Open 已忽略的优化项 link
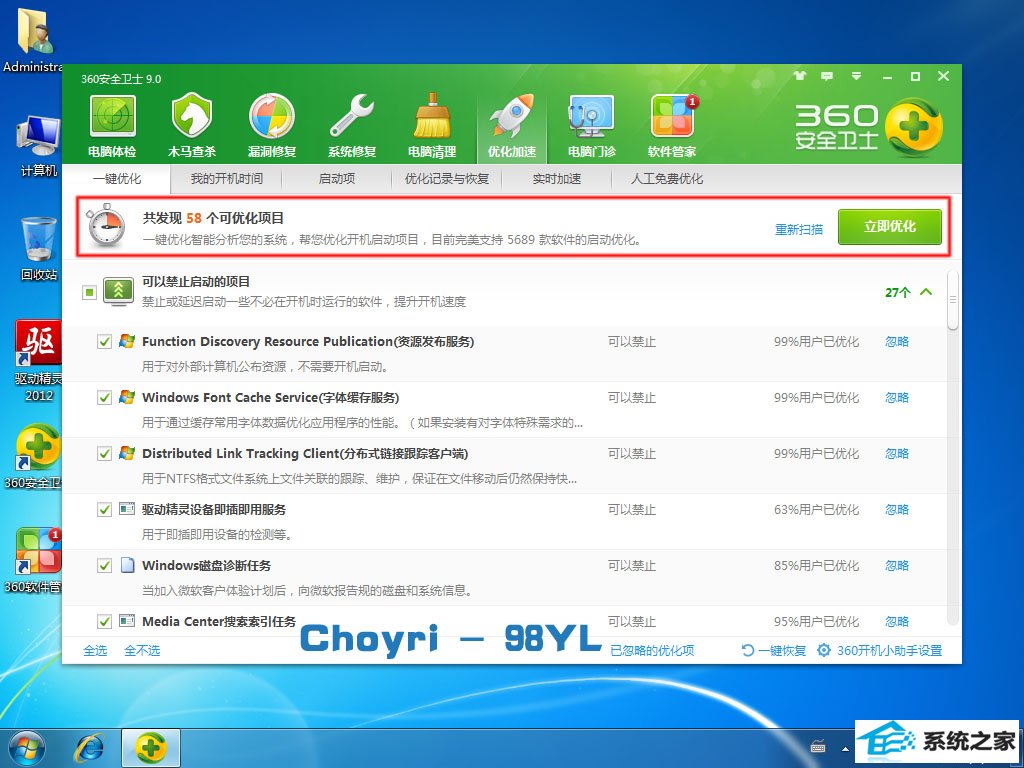This screenshot has width=1024, height=768. click(x=652, y=650)
